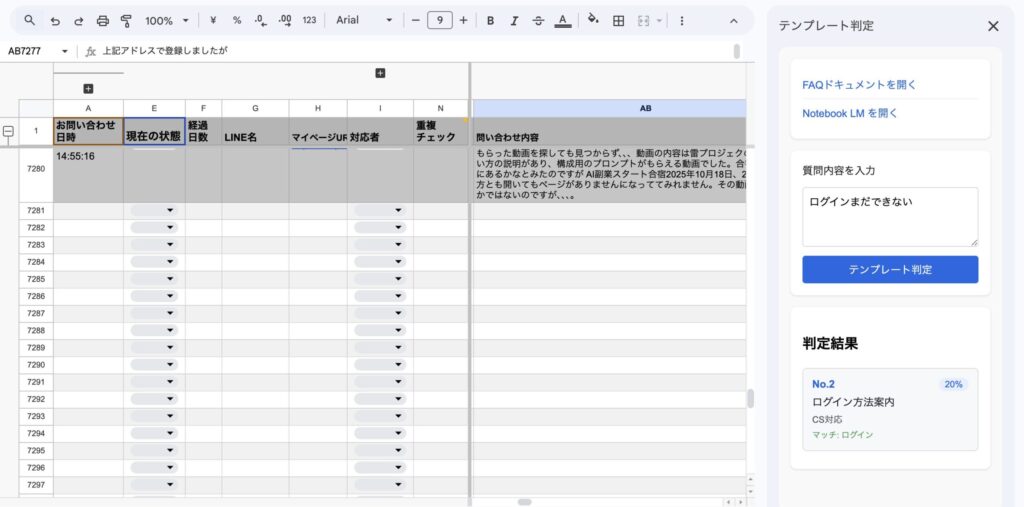Open the Arial font dropdown
1024x507 pixels.
coord(364,20)
